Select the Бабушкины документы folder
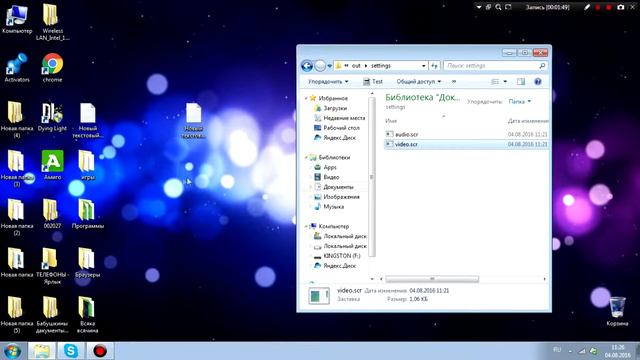The width and height of the screenshot is (640, 360). tap(52, 315)
